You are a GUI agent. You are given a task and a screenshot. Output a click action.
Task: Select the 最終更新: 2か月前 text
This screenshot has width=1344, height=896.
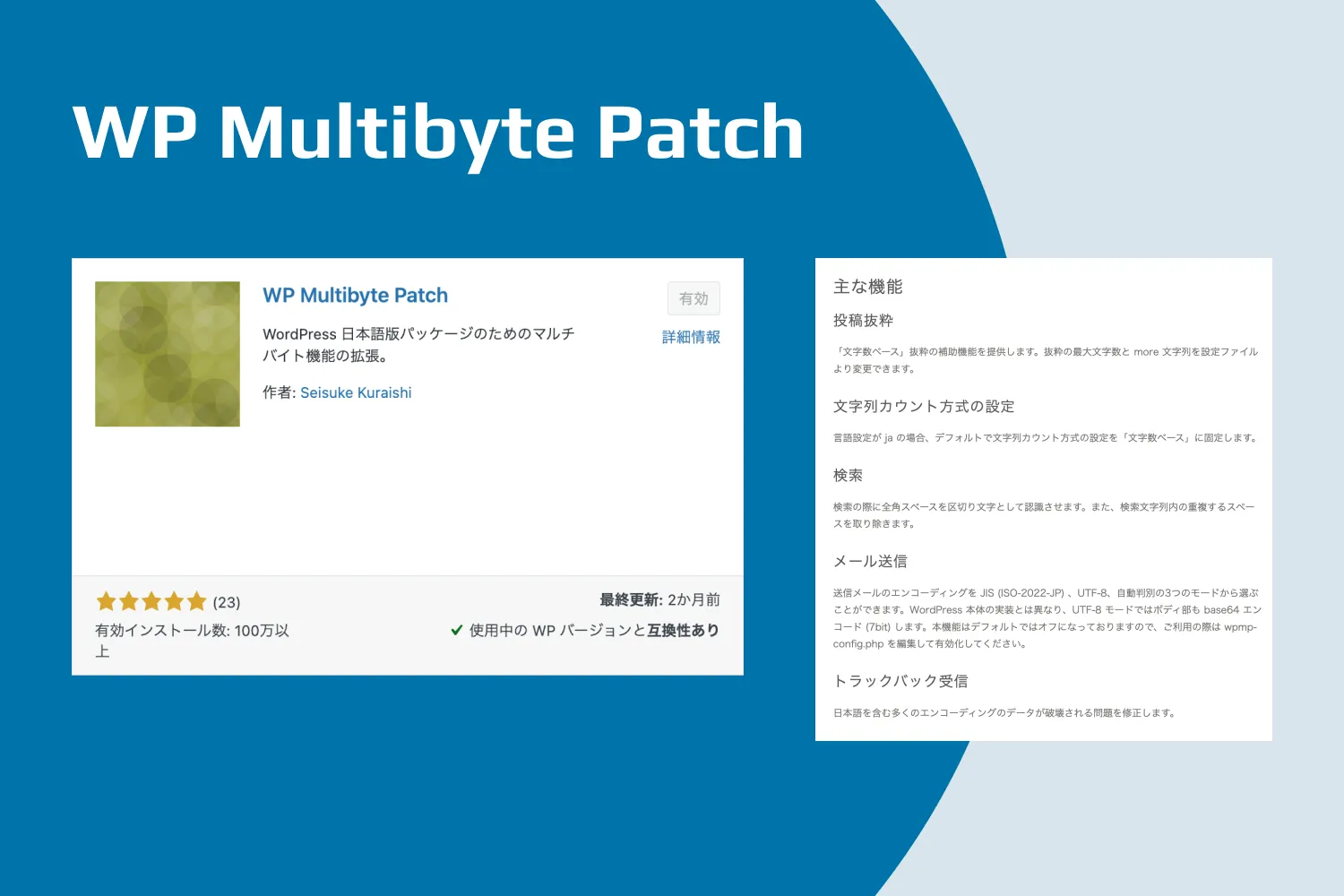point(659,599)
